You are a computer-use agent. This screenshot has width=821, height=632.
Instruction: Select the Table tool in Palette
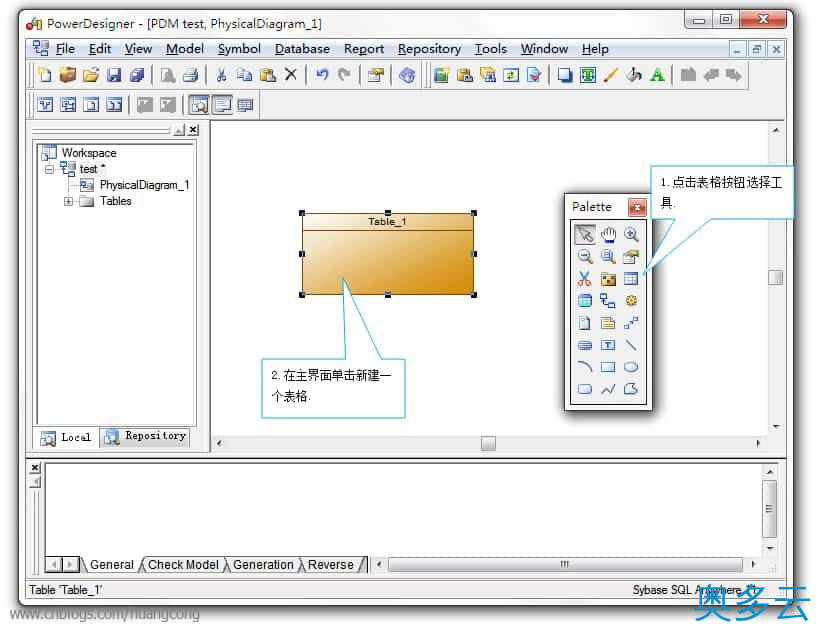pos(631,279)
